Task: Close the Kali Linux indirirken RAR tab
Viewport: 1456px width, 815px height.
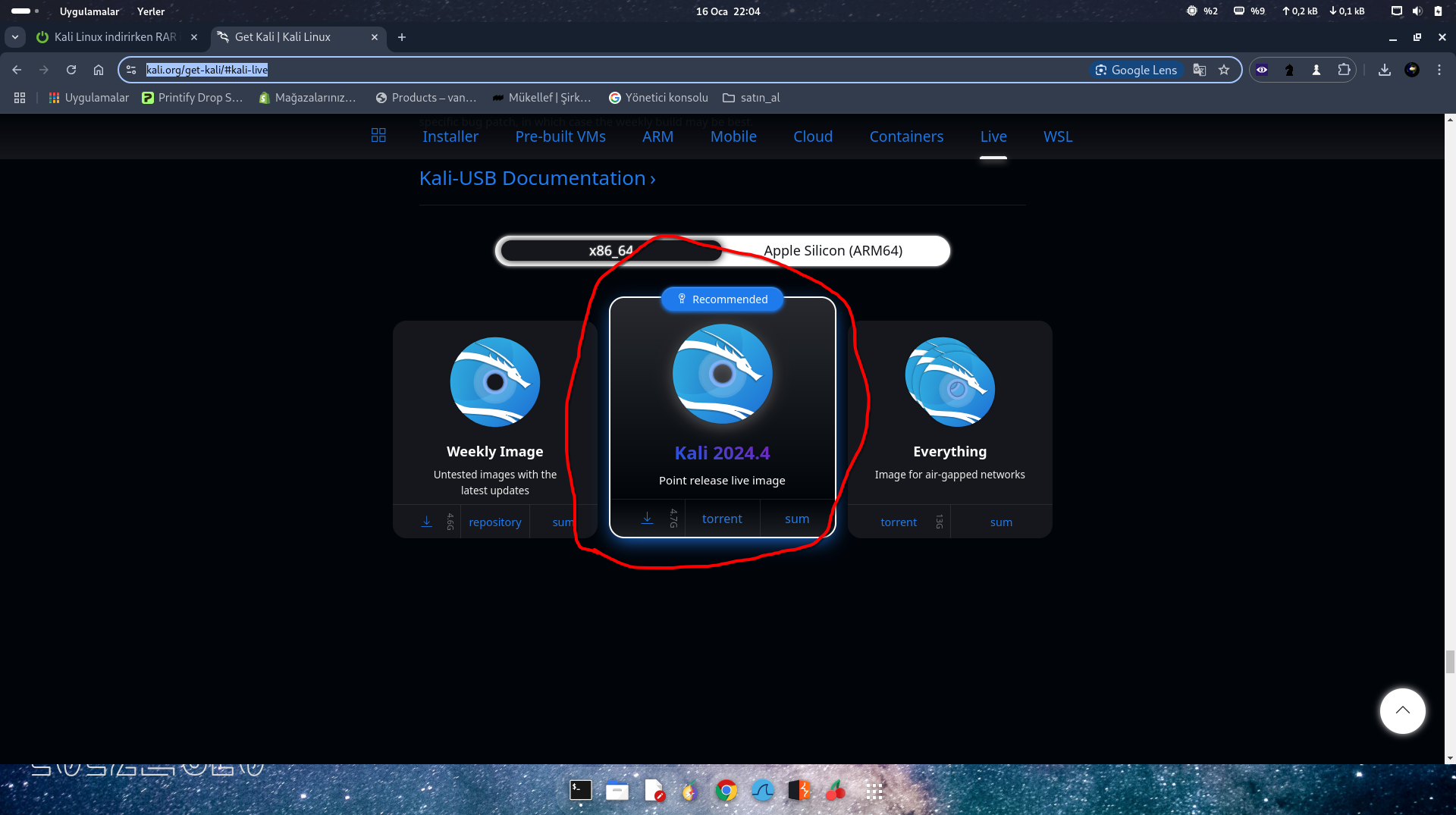Action: click(x=194, y=37)
